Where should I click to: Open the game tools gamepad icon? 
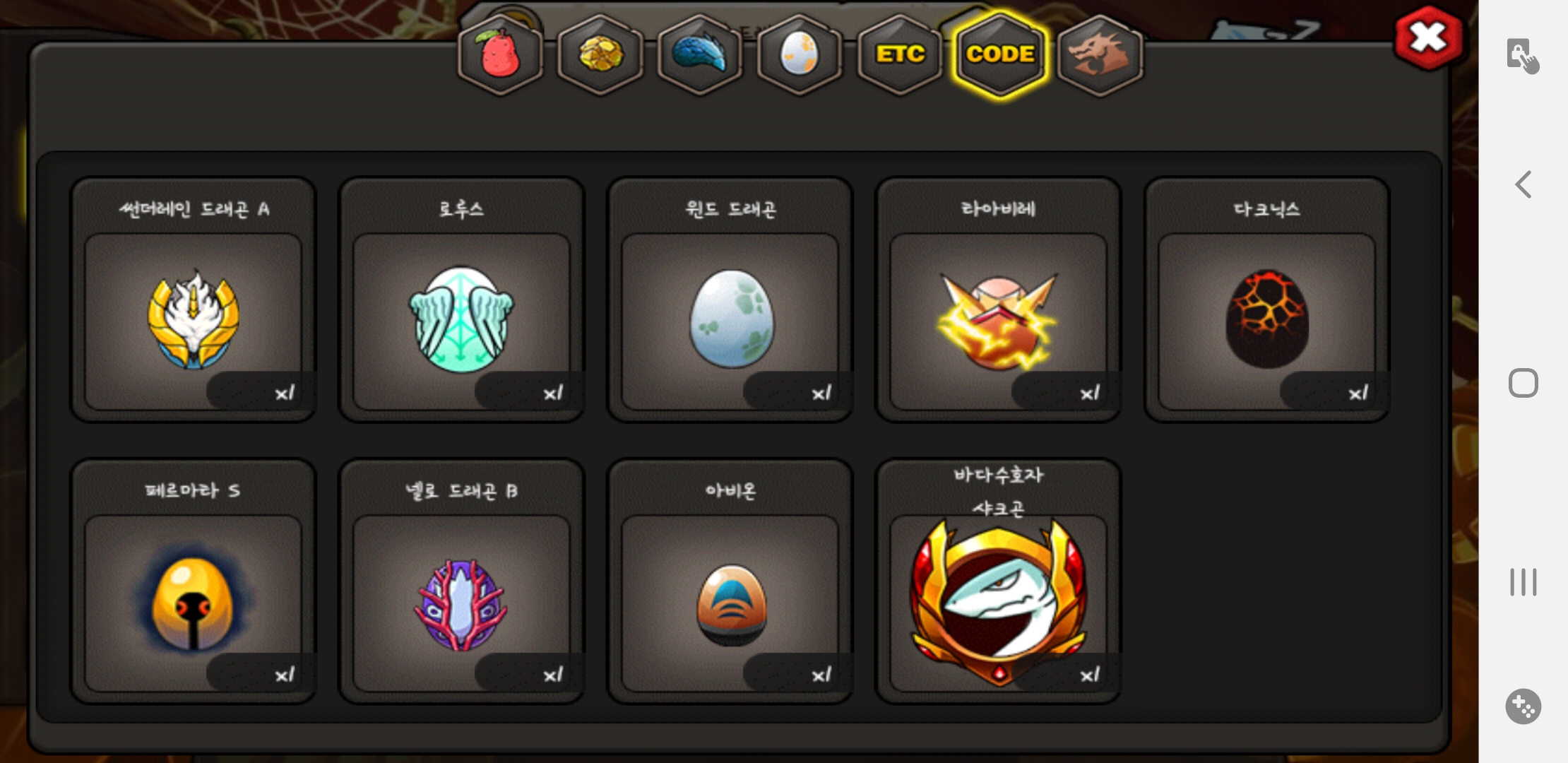coord(1523,706)
